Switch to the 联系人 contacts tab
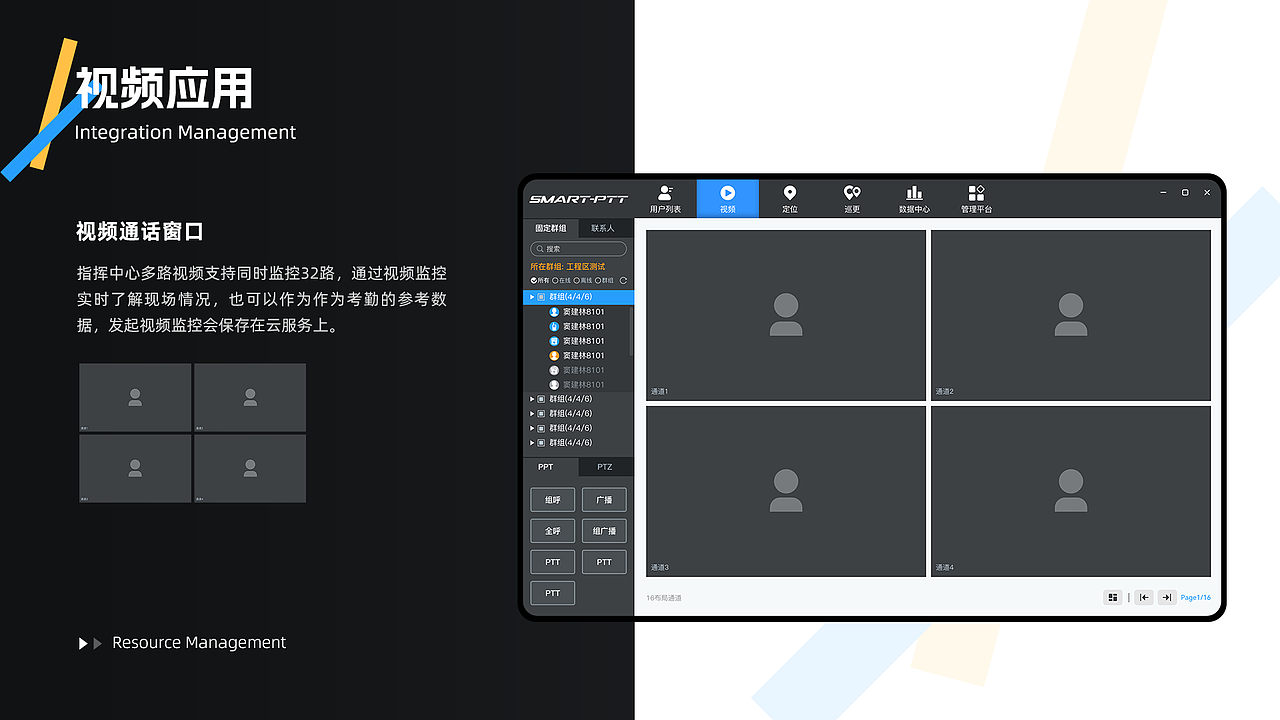This screenshot has height=720, width=1280. (x=604, y=228)
